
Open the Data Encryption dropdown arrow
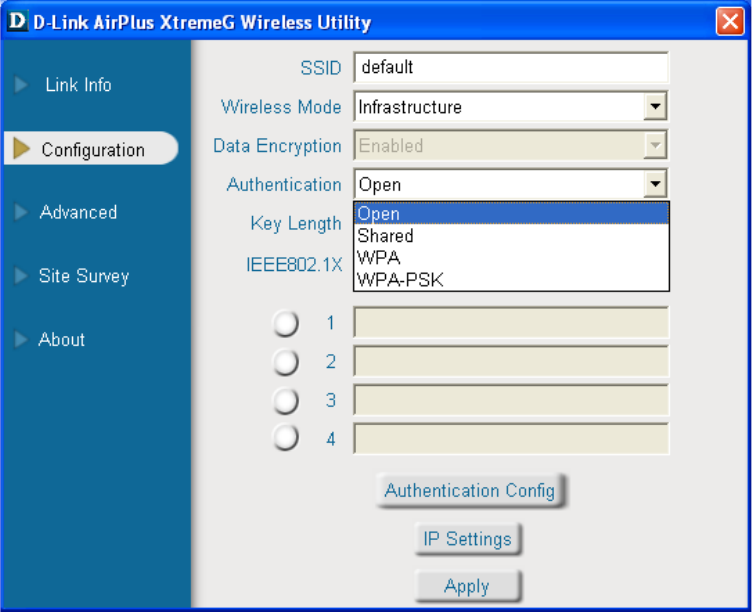(x=655, y=145)
